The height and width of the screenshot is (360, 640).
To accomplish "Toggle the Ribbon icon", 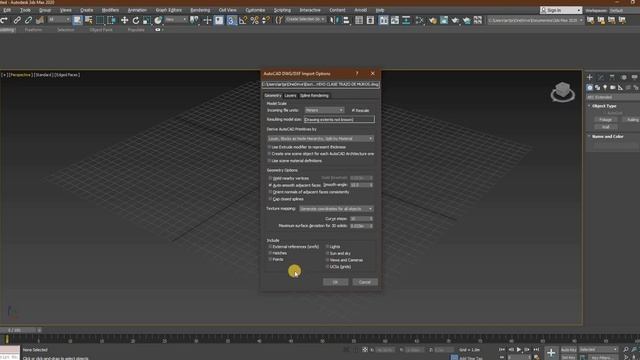I will (x=384, y=20).
